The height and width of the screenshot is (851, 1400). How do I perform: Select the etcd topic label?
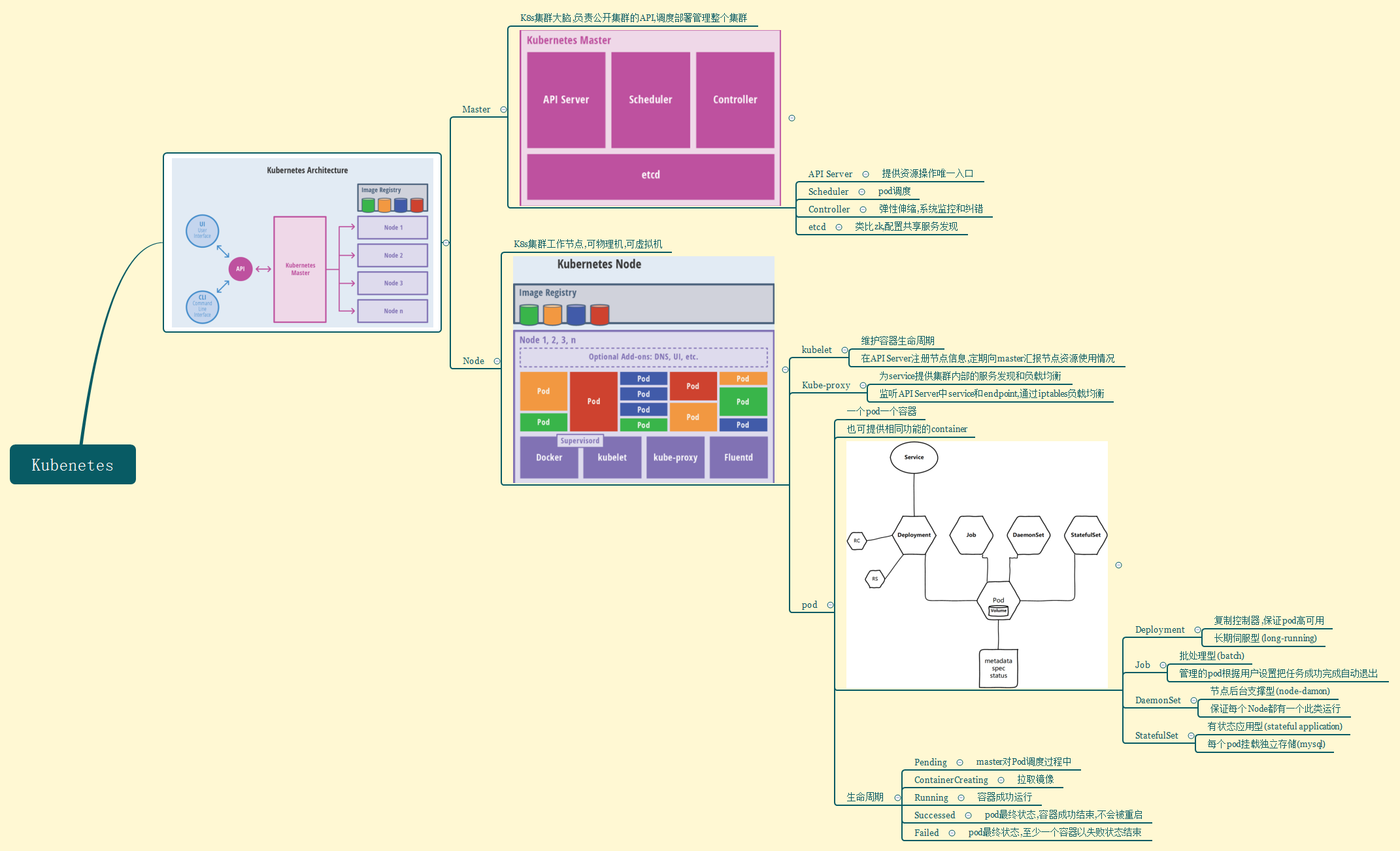[x=816, y=227]
